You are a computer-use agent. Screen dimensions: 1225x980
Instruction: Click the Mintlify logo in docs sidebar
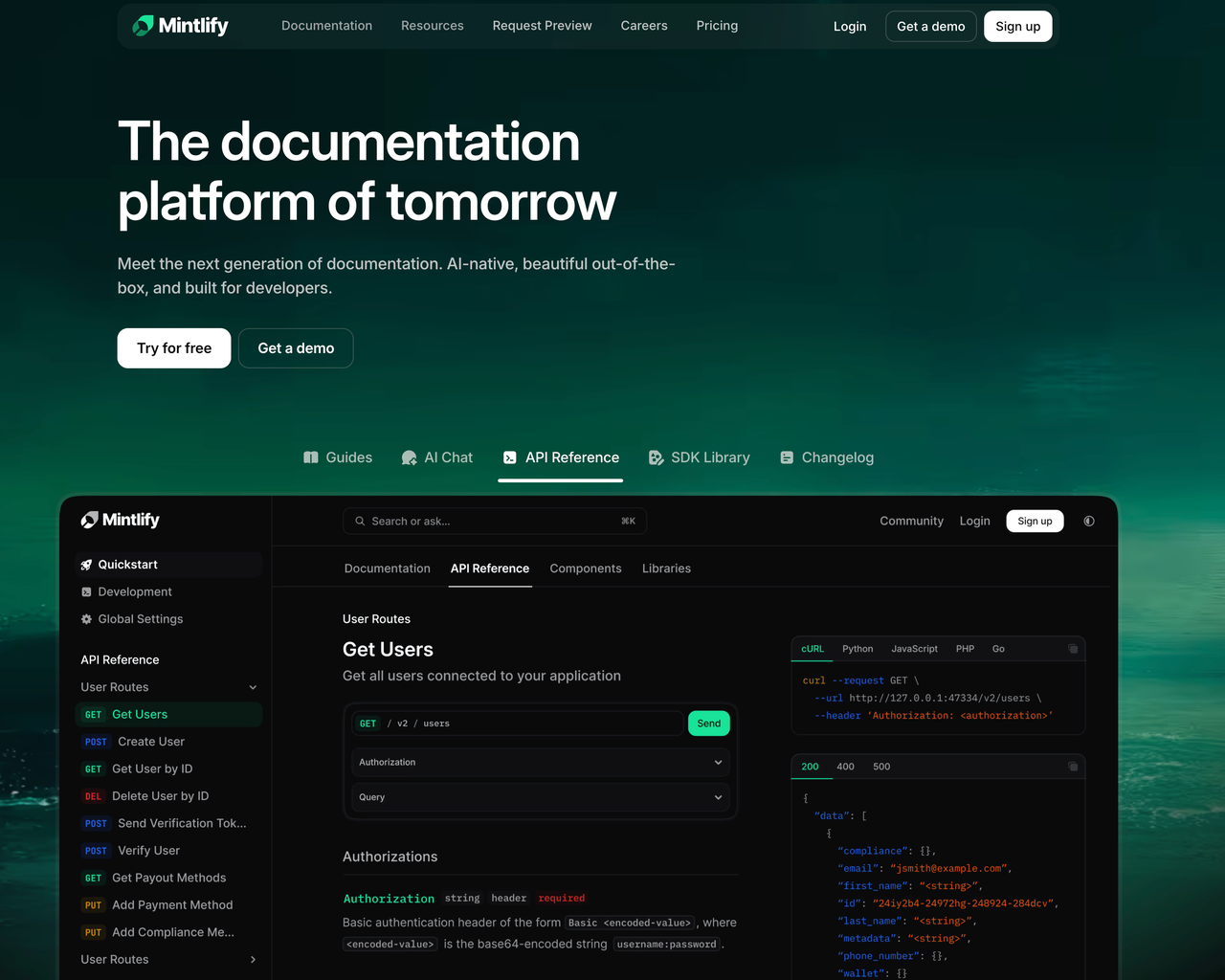(121, 520)
